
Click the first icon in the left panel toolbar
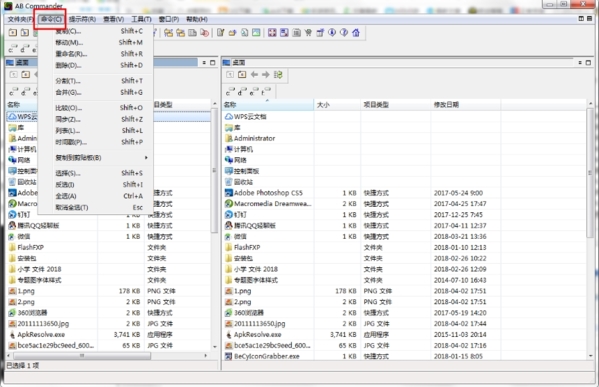pos(13,74)
